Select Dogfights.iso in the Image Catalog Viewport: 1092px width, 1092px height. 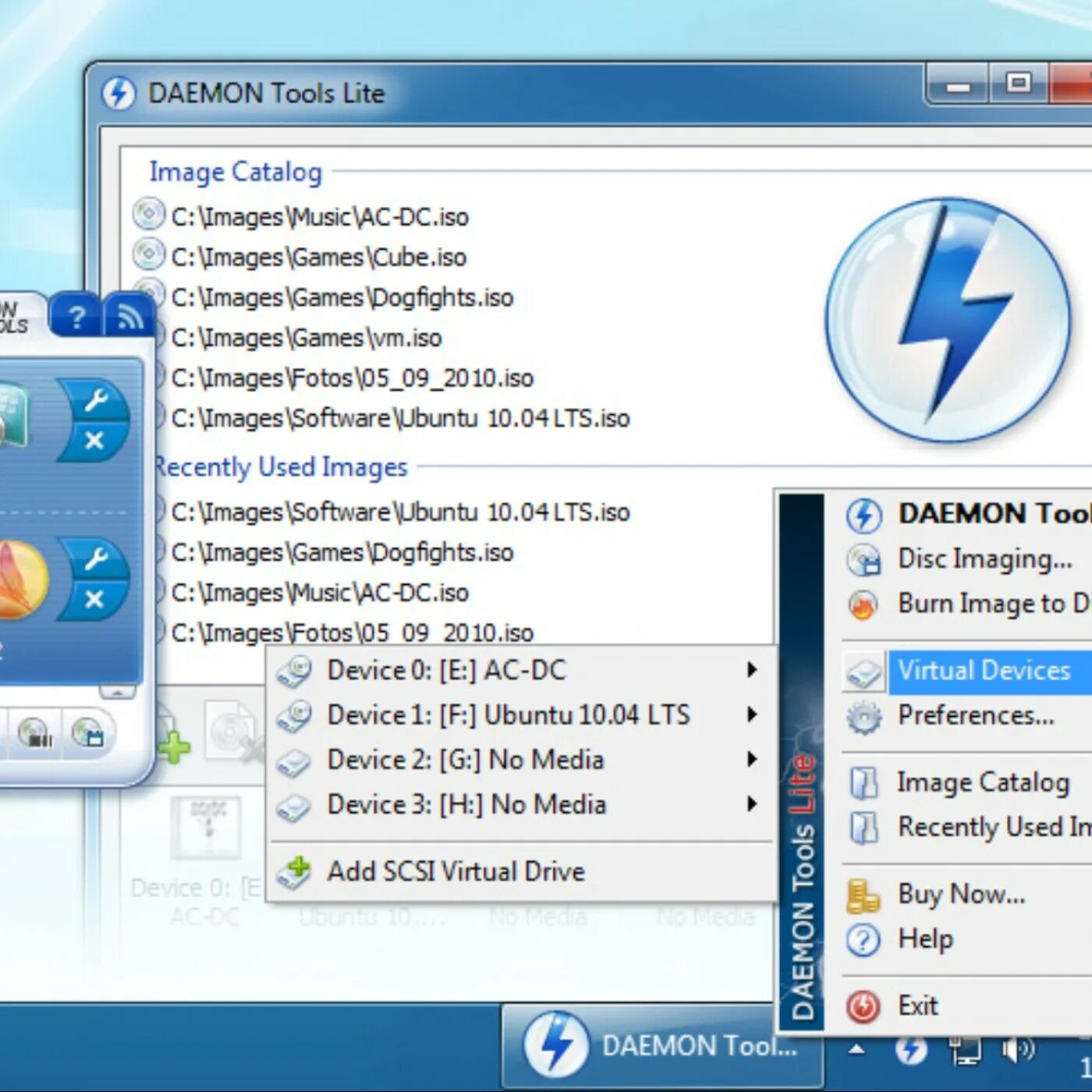coord(342,297)
